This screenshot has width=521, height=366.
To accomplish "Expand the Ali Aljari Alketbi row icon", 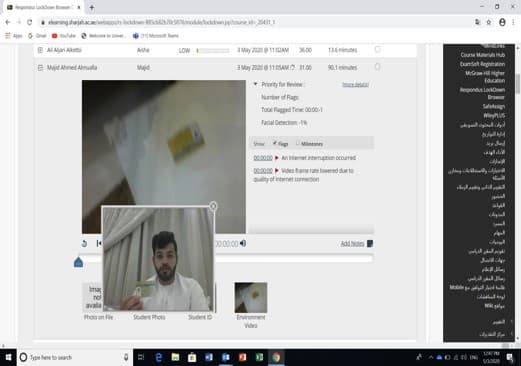I will pos(40,50).
